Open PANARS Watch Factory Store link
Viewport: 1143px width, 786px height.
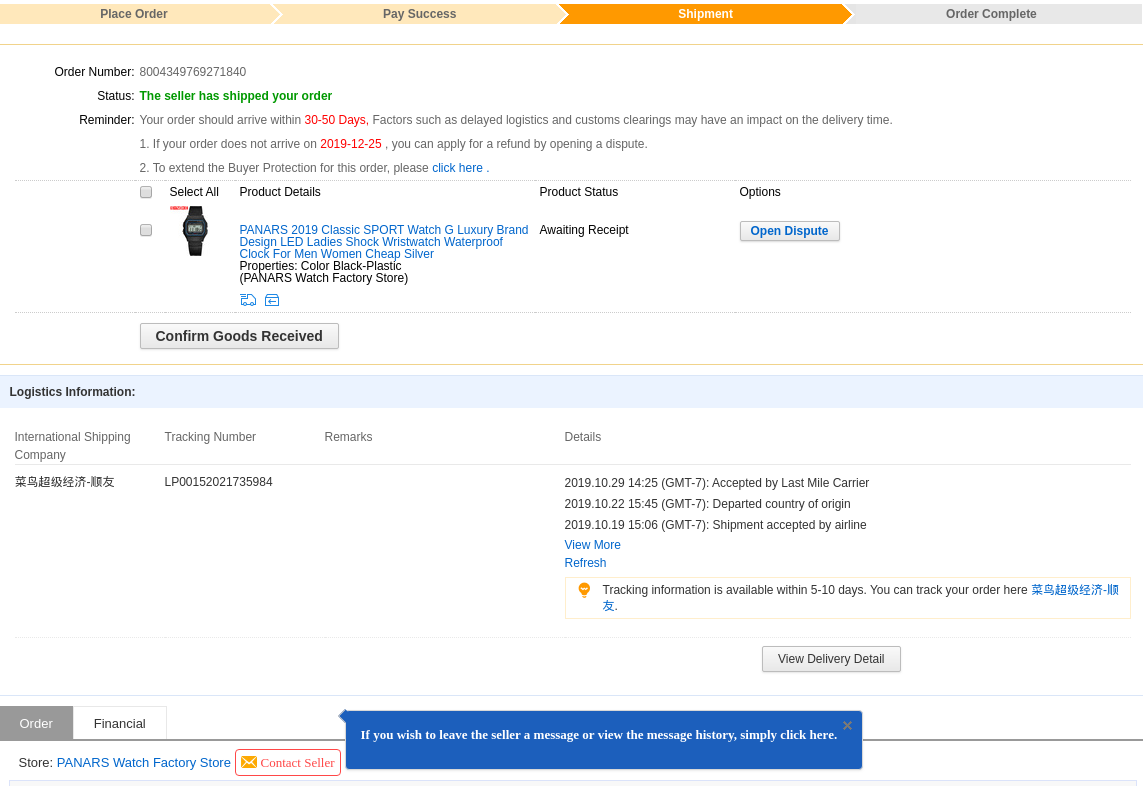coord(144,763)
